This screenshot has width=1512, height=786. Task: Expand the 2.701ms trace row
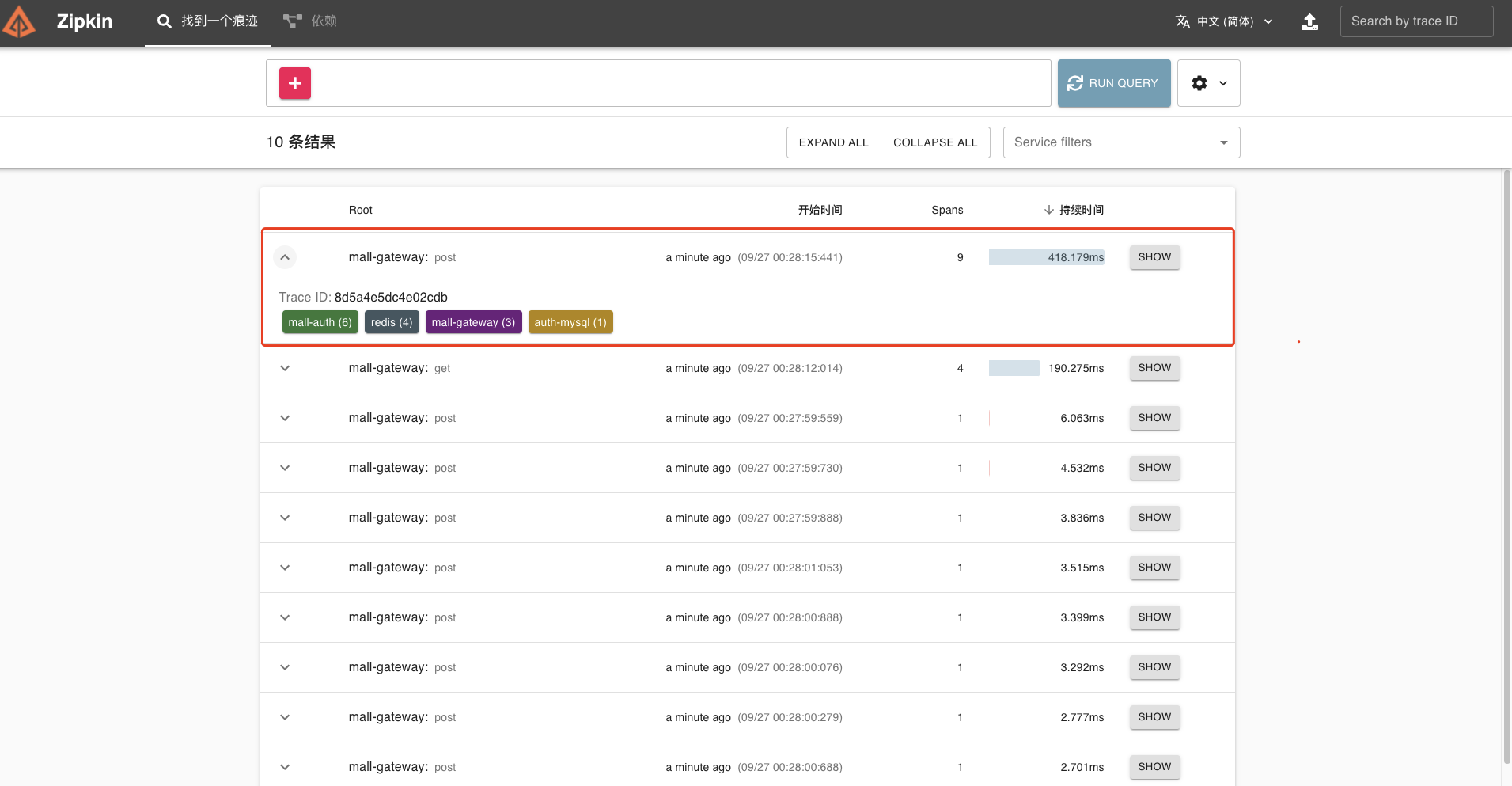tap(285, 767)
